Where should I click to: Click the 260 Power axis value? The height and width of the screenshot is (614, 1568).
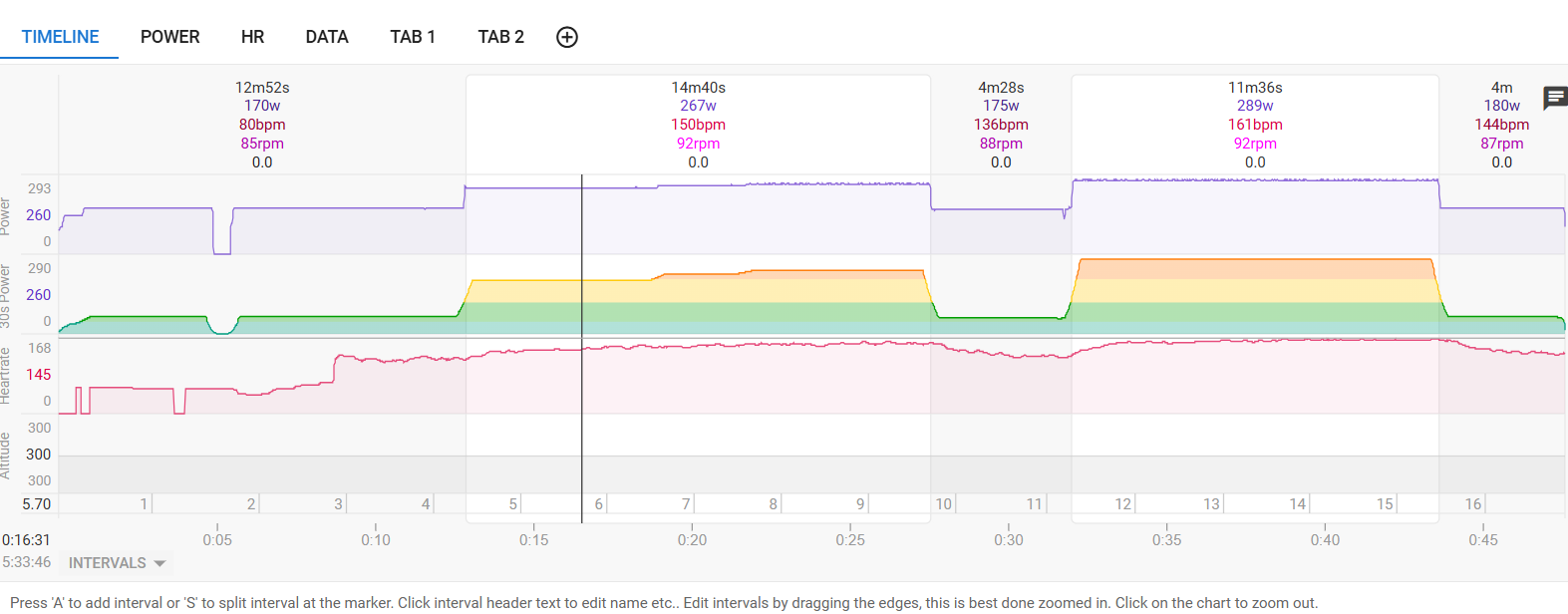pos(39,215)
